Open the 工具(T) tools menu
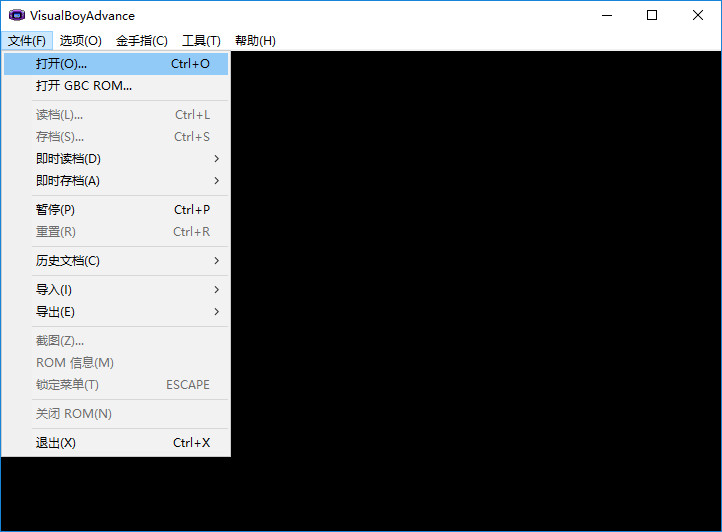Viewport: 722px width, 532px height. tap(201, 41)
